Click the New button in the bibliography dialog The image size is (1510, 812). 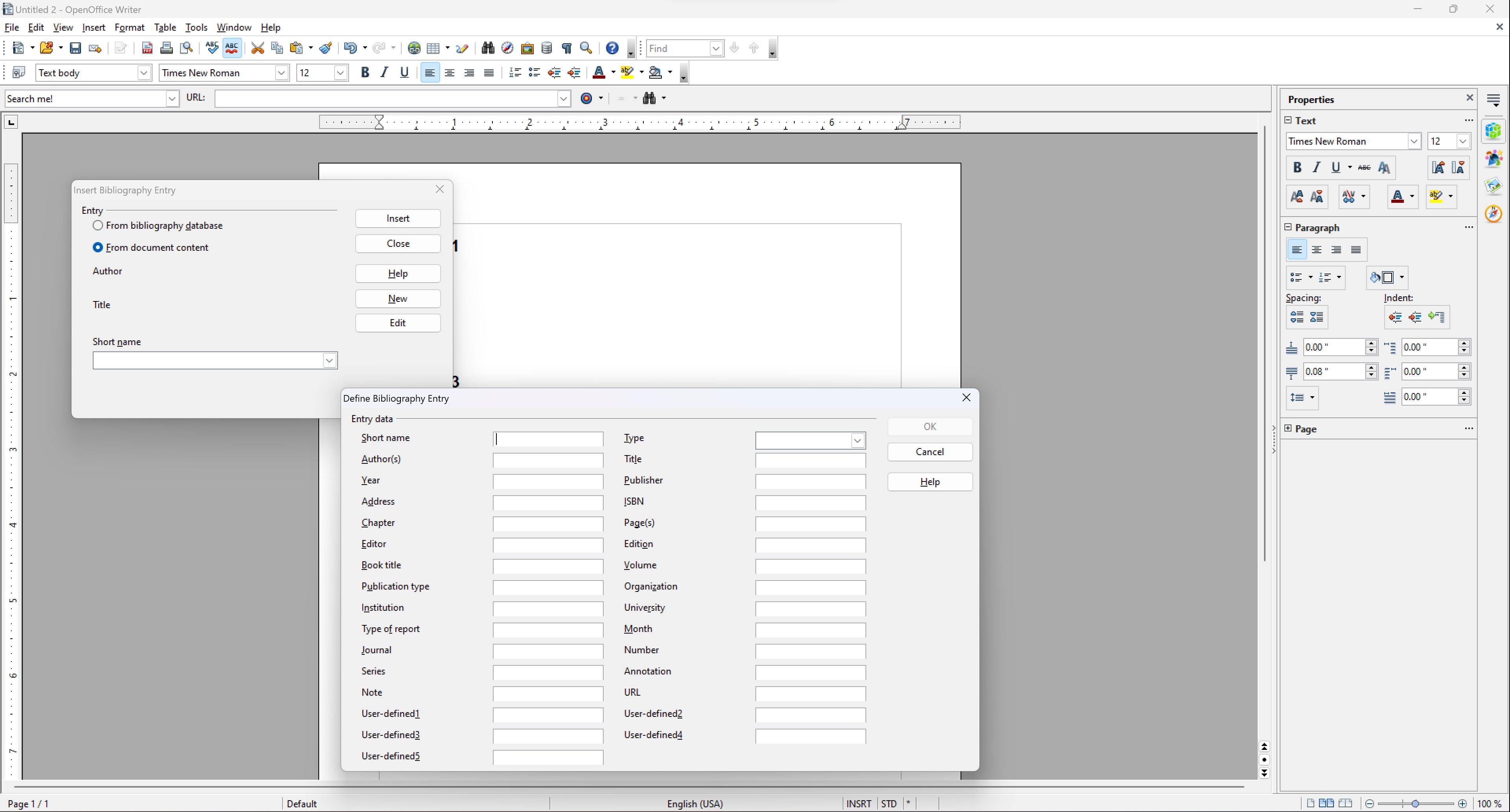click(397, 299)
